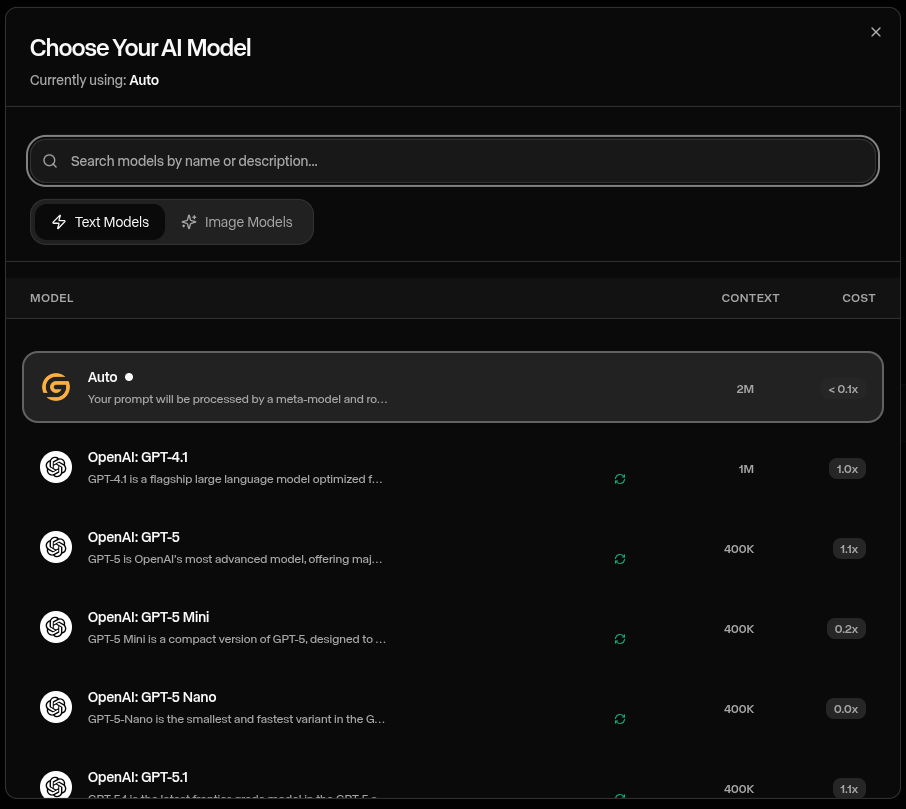Click the lightning bolt icon on Text Models
The height and width of the screenshot is (809, 906).
coord(59,221)
